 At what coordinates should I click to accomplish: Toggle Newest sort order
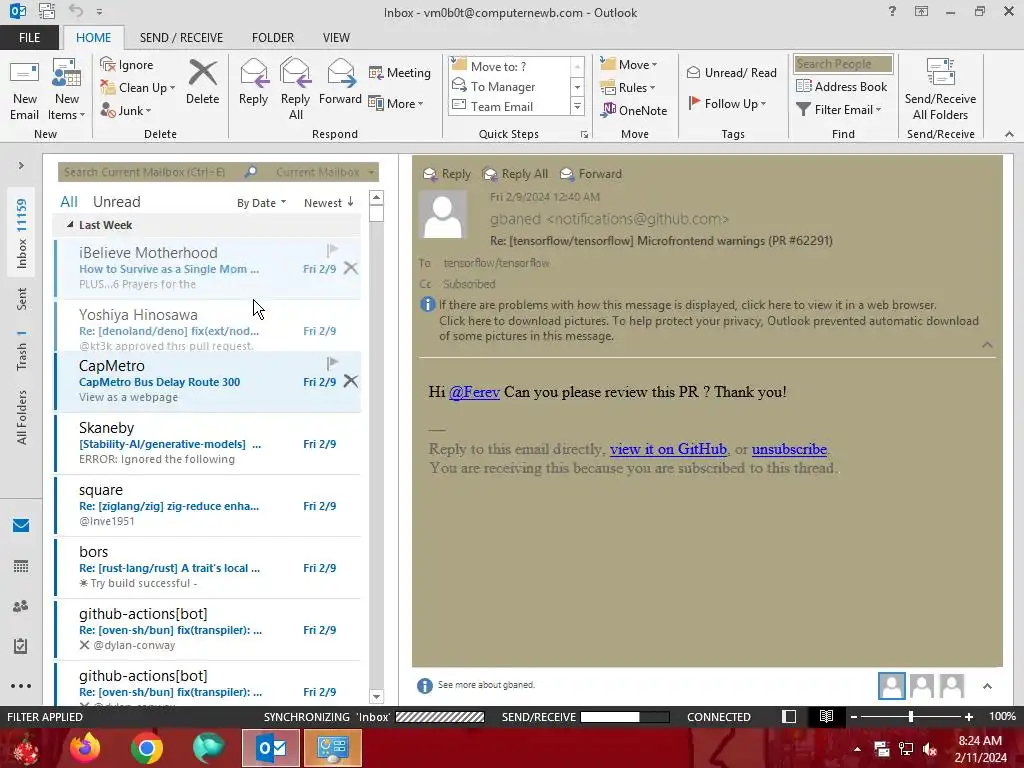click(329, 203)
